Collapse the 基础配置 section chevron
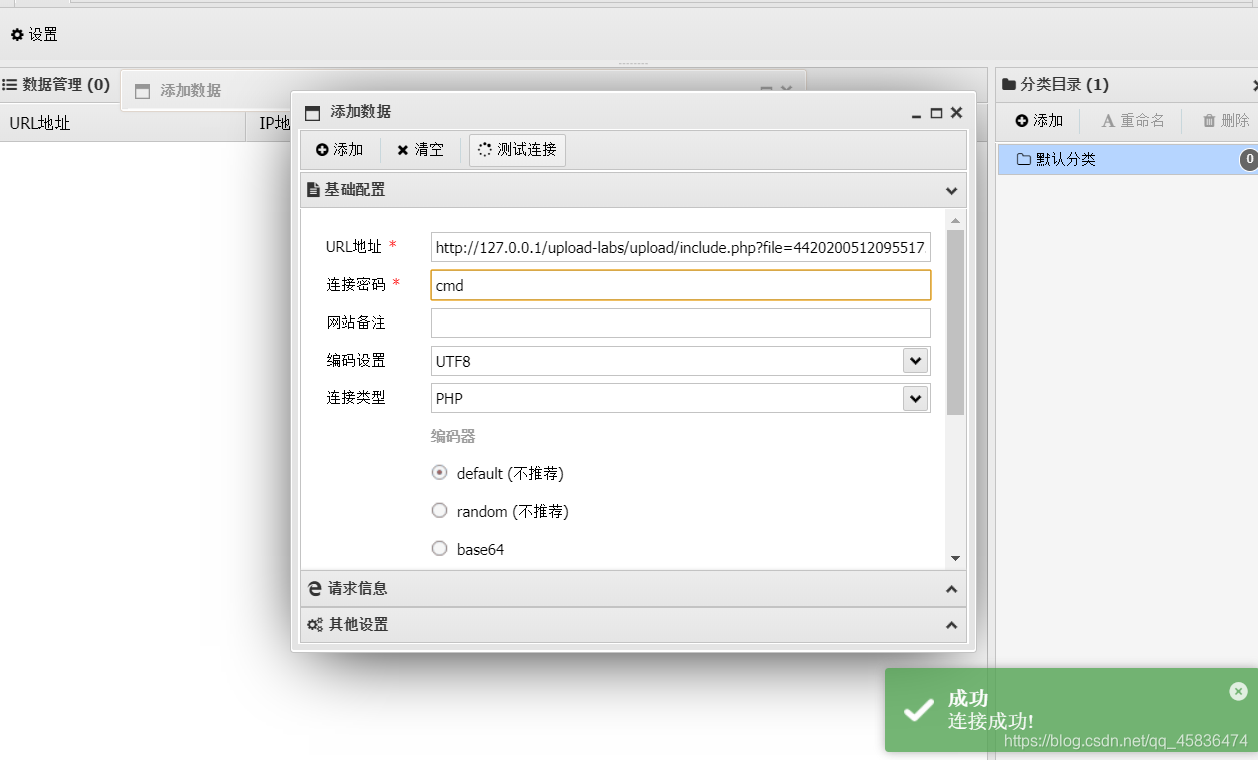Viewport: 1258px width, 760px height. pos(951,190)
